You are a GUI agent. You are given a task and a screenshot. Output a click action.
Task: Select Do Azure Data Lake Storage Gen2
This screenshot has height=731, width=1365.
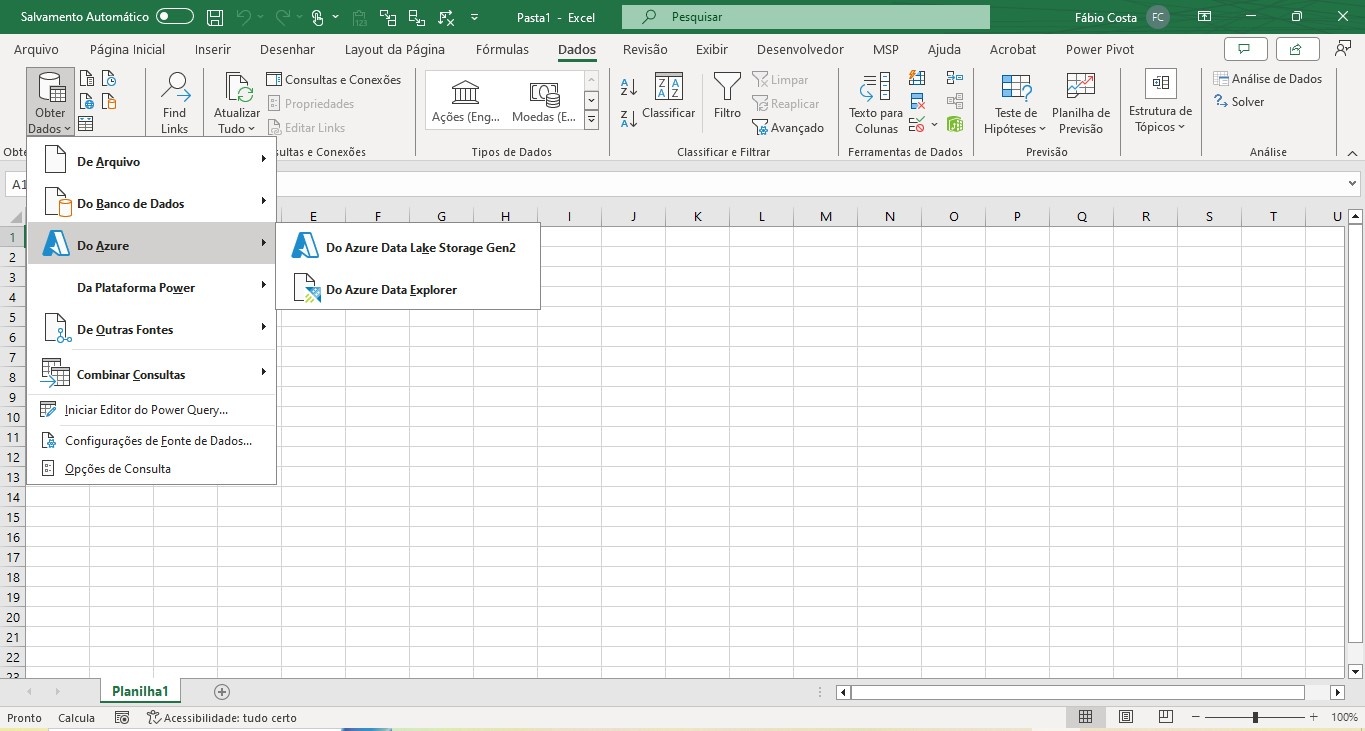pos(408,247)
